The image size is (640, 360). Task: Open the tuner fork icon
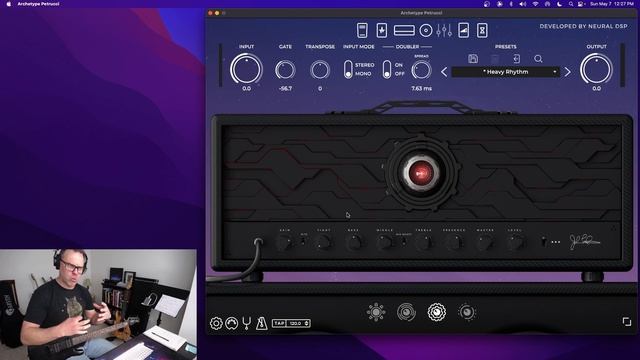pos(247,323)
